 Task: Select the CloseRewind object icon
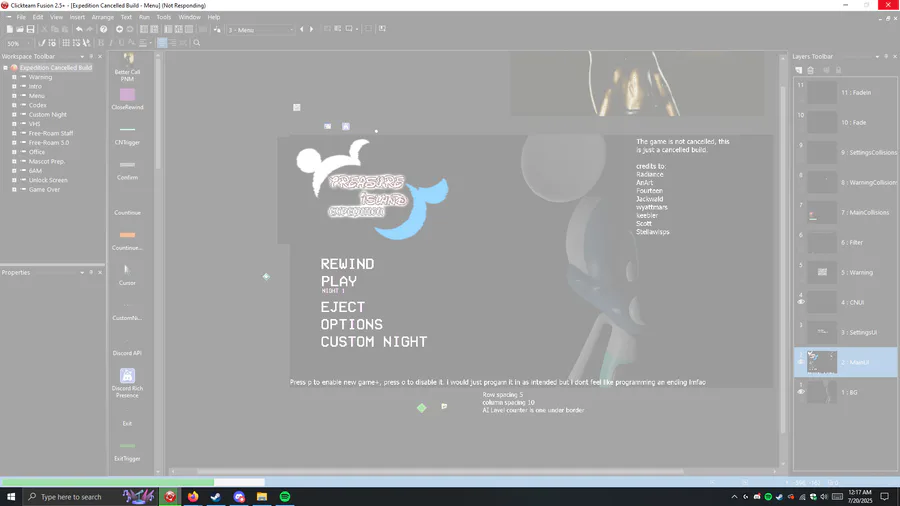127,95
